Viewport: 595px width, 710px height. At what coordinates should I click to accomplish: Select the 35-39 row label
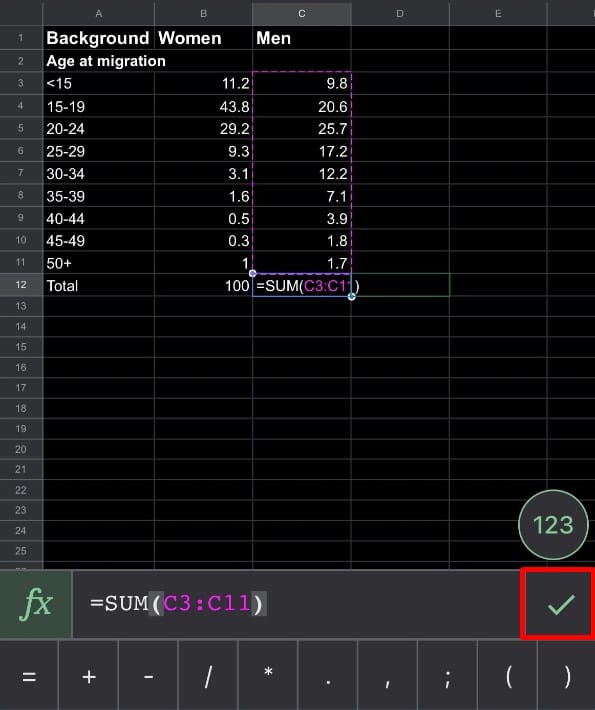tap(99, 196)
